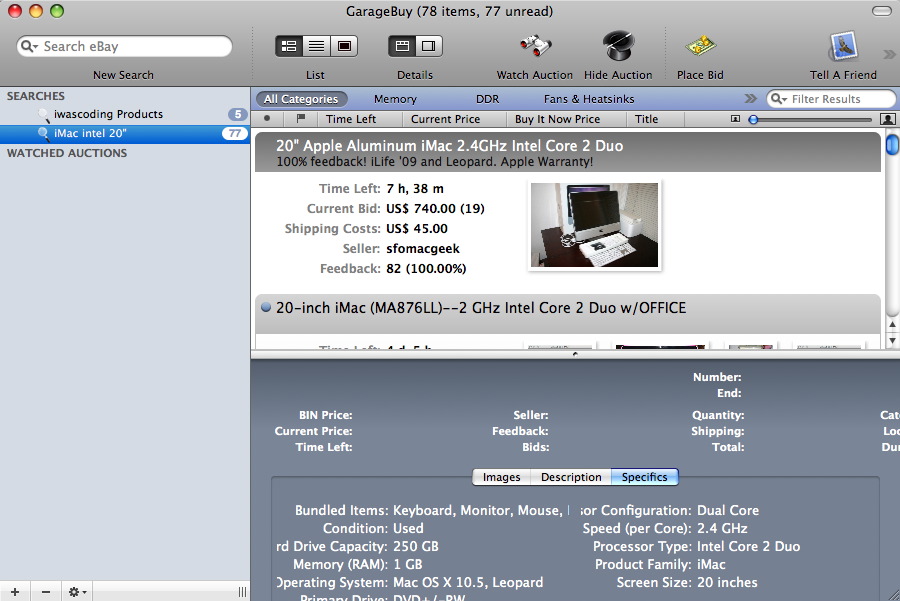
Task: Select the Fans & Heatsinks category
Action: point(589,99)
